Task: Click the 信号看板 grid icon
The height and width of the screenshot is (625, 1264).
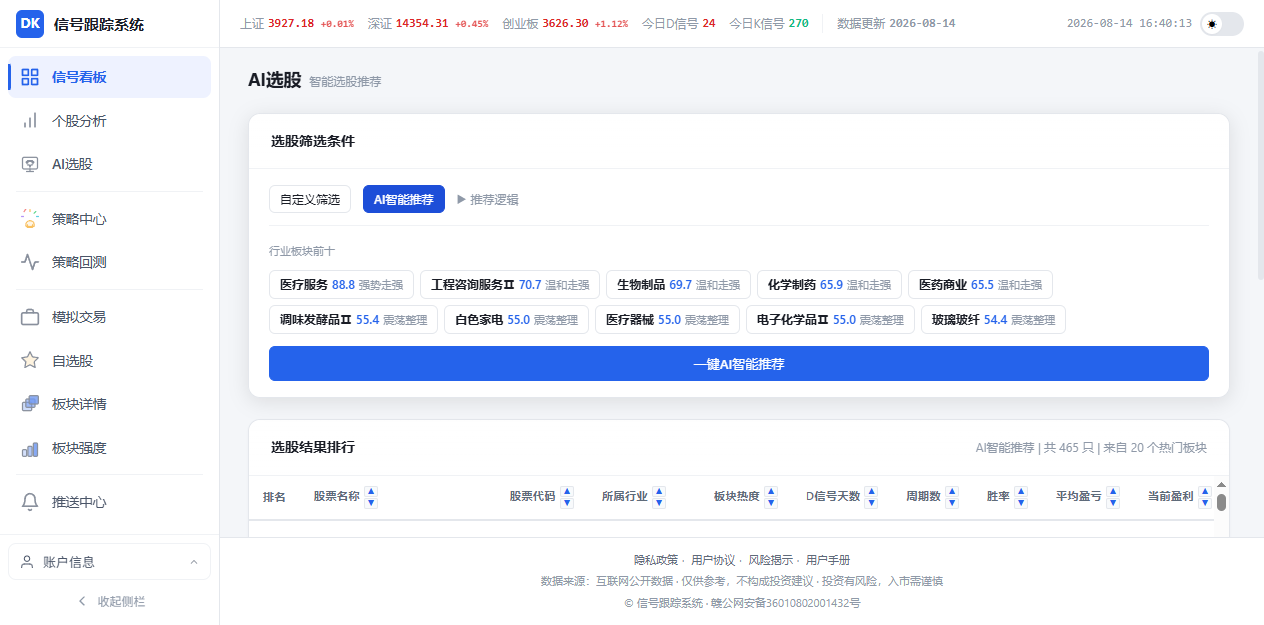Action: pyautogui.click(x=30, y=77)
